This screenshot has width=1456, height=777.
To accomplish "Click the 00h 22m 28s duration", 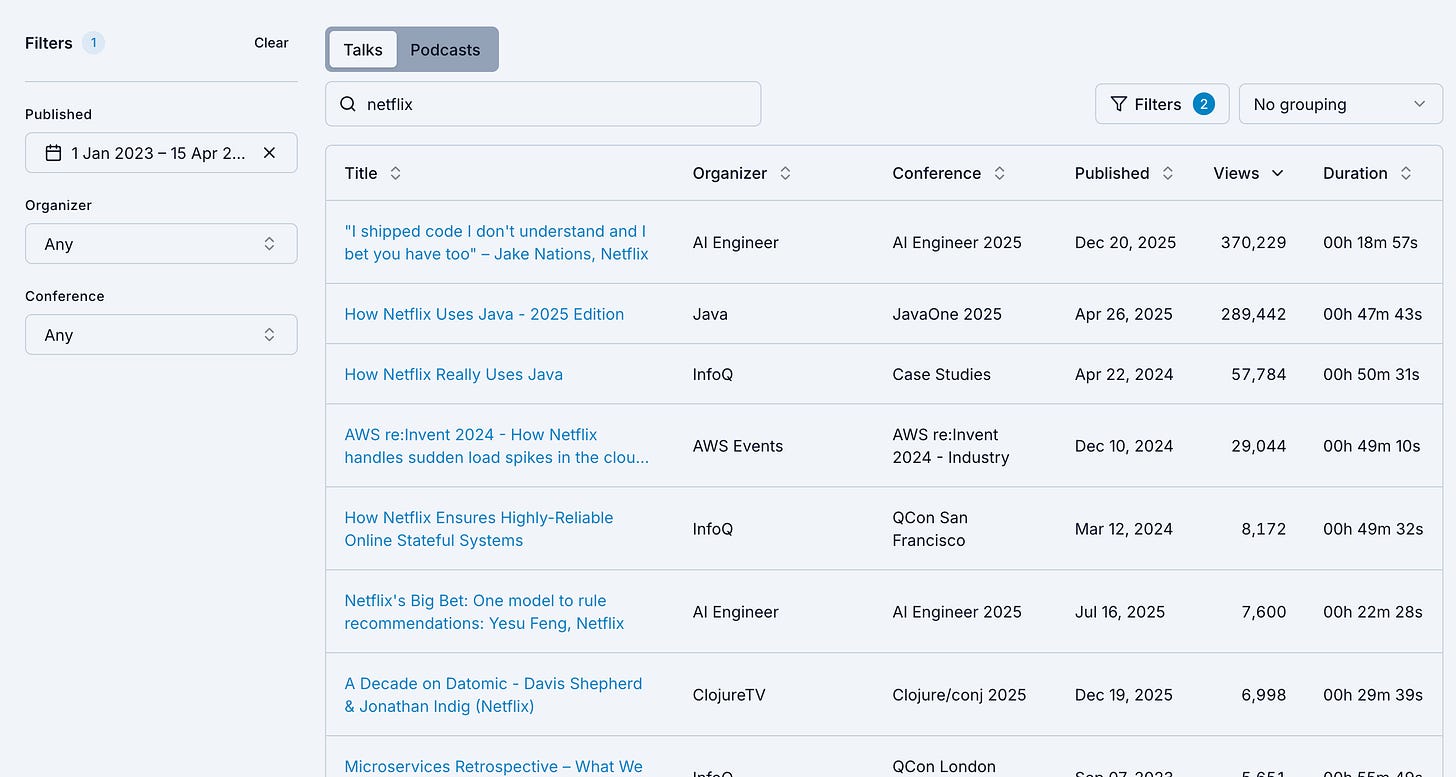I will tap(1373, 612).
